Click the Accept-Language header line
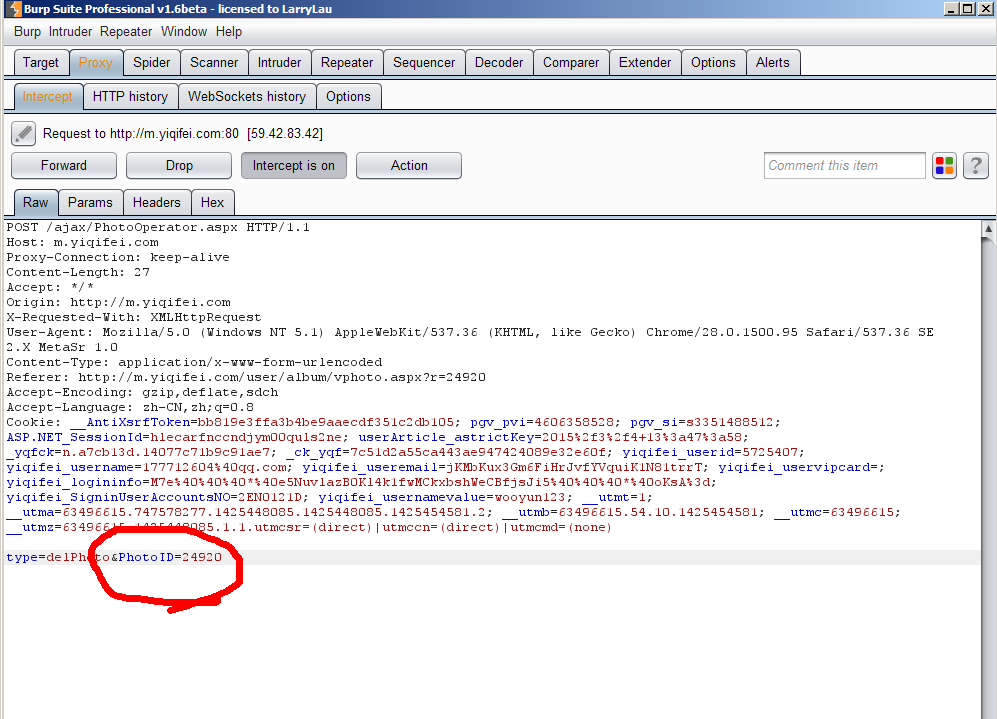This screenshot has width=997, height=719. pos(130,407)
